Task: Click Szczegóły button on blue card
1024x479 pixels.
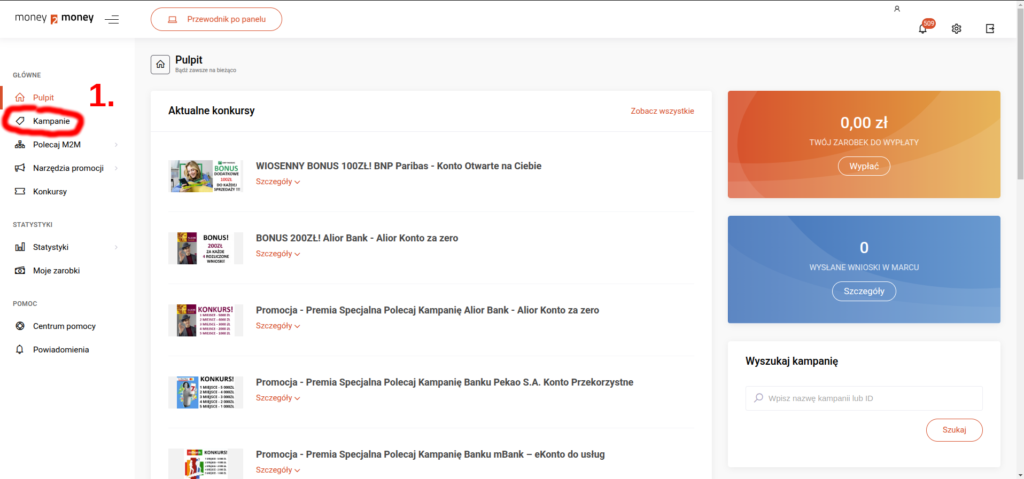Action: [x=863, y=291]
